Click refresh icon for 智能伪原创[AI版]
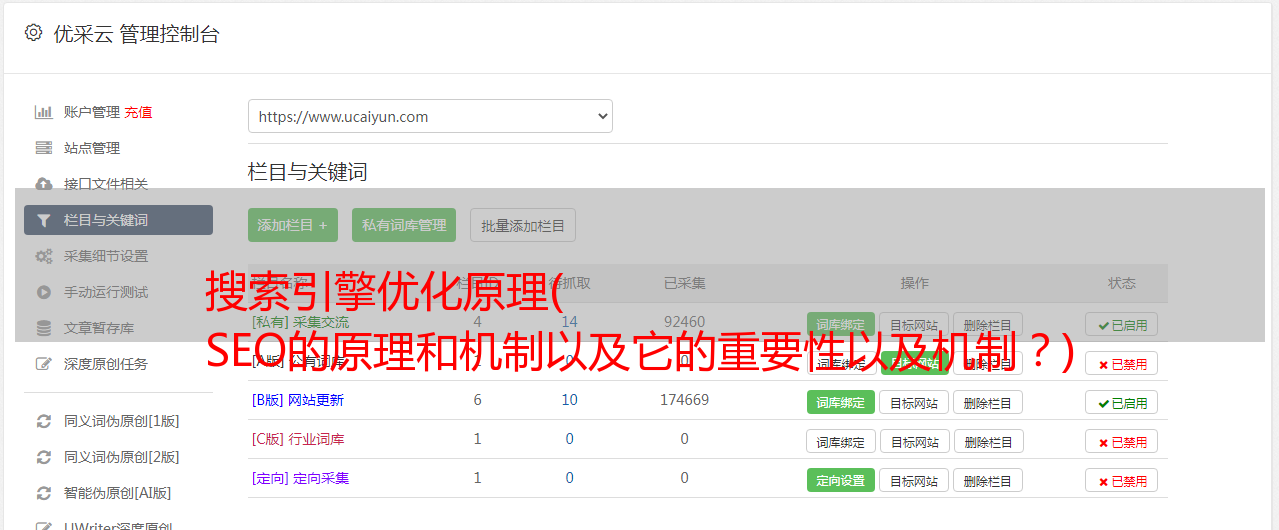Image resolution: width=1279 pixels, height=530 pixels. [43, 493]
